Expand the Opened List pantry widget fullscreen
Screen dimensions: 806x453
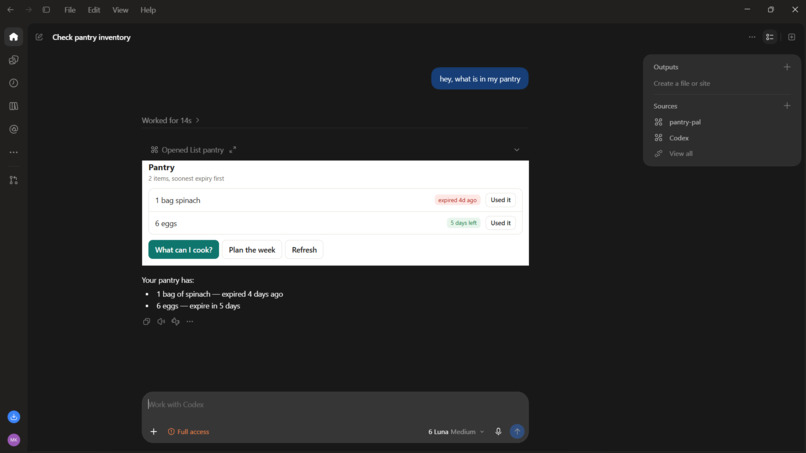tap(232, 150)
